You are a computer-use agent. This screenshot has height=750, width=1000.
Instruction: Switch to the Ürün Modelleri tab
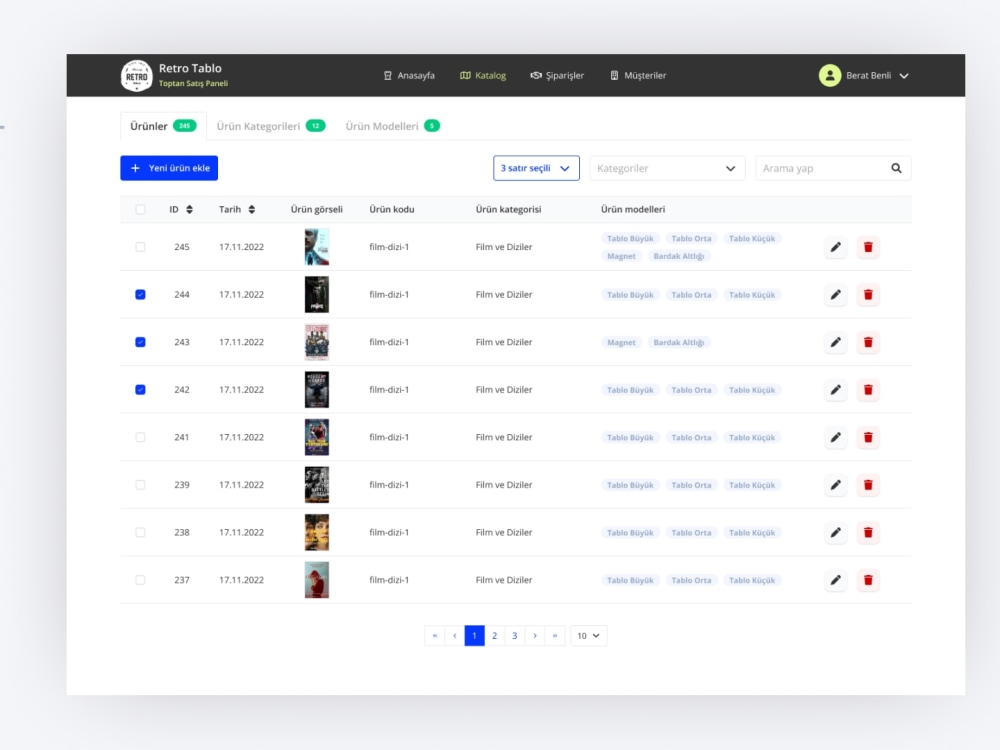pos(392,126)
